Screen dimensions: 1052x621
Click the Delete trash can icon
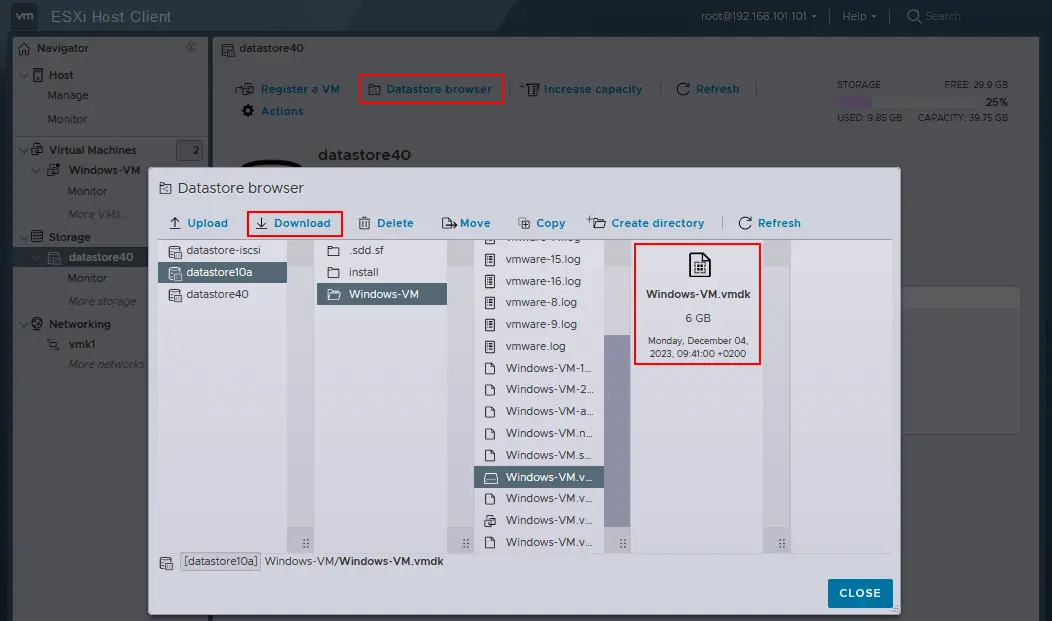364,223
